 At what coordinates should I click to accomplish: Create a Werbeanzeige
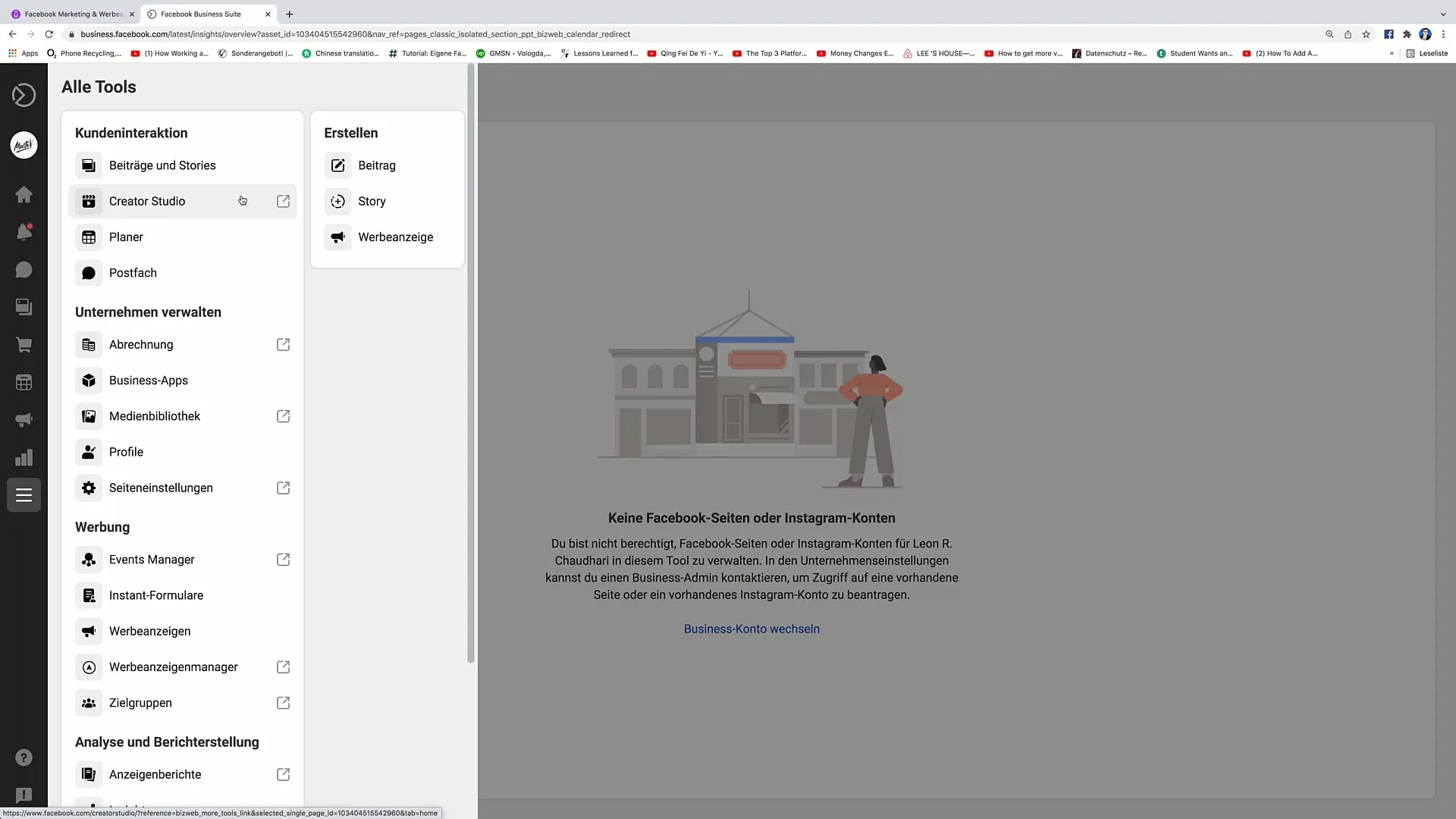(x=395, y=237)
